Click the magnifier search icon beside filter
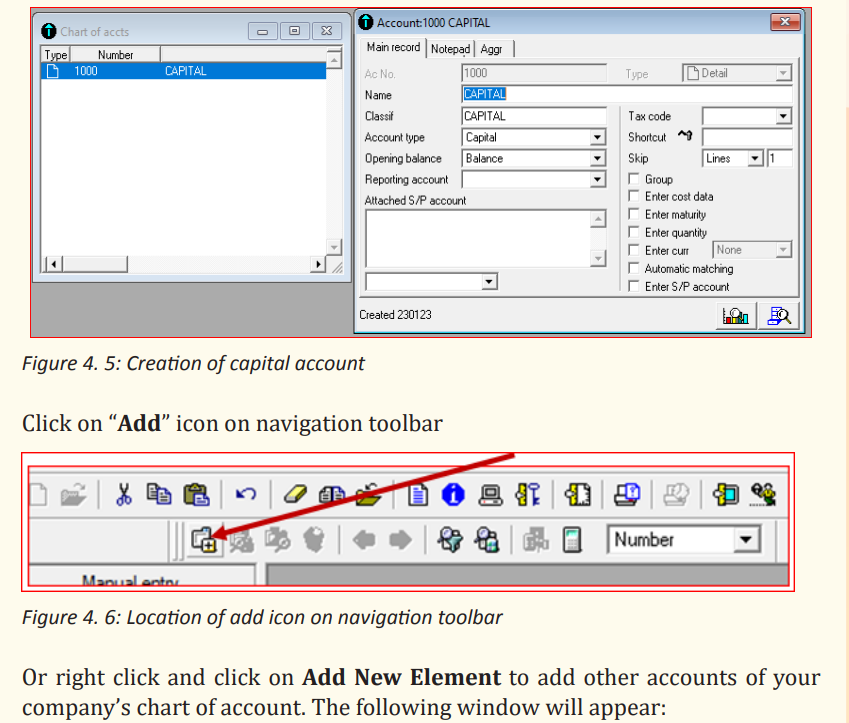 pyautogui.click(x=486, y=540)
